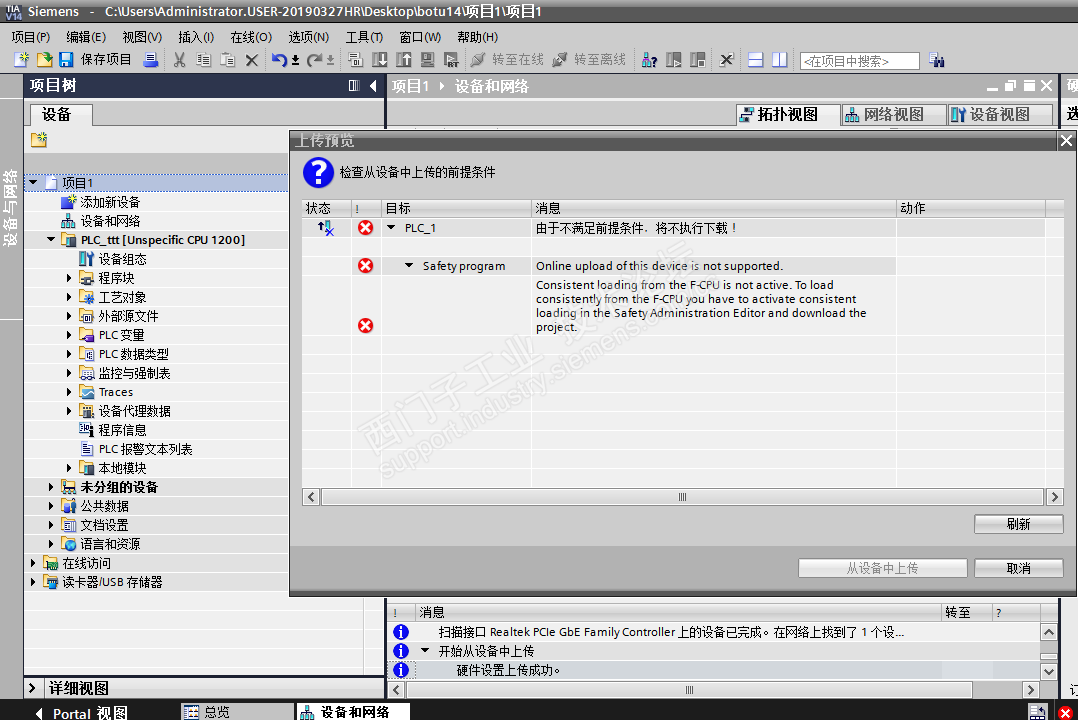Screen dimensions: 1078x720
Task: Click the gray redo arrow icon
Action: click(314, 60)
